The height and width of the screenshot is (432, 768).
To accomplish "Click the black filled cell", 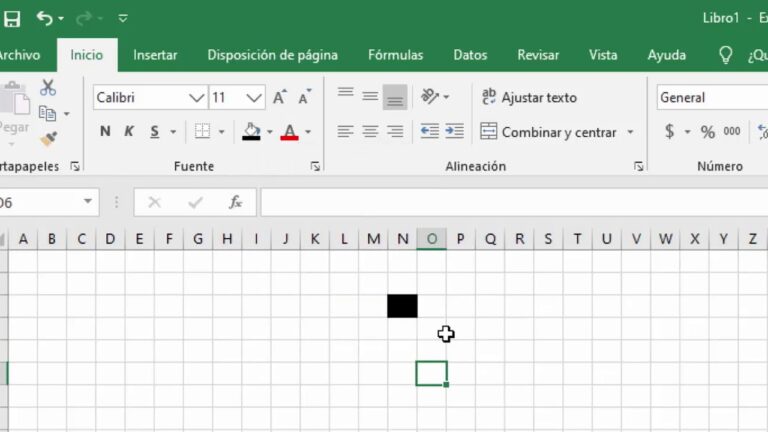I will coord(403,306).
